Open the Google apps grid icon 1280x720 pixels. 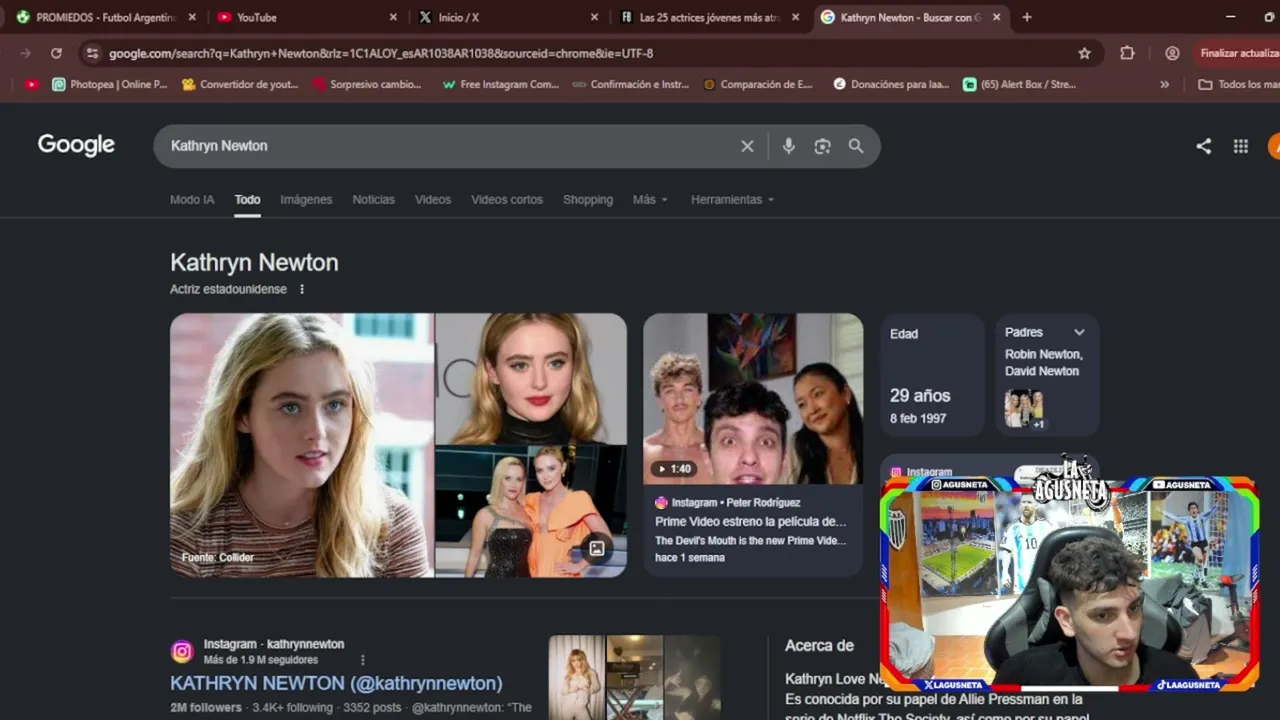pyautogui.click(x=1241, y=146)
